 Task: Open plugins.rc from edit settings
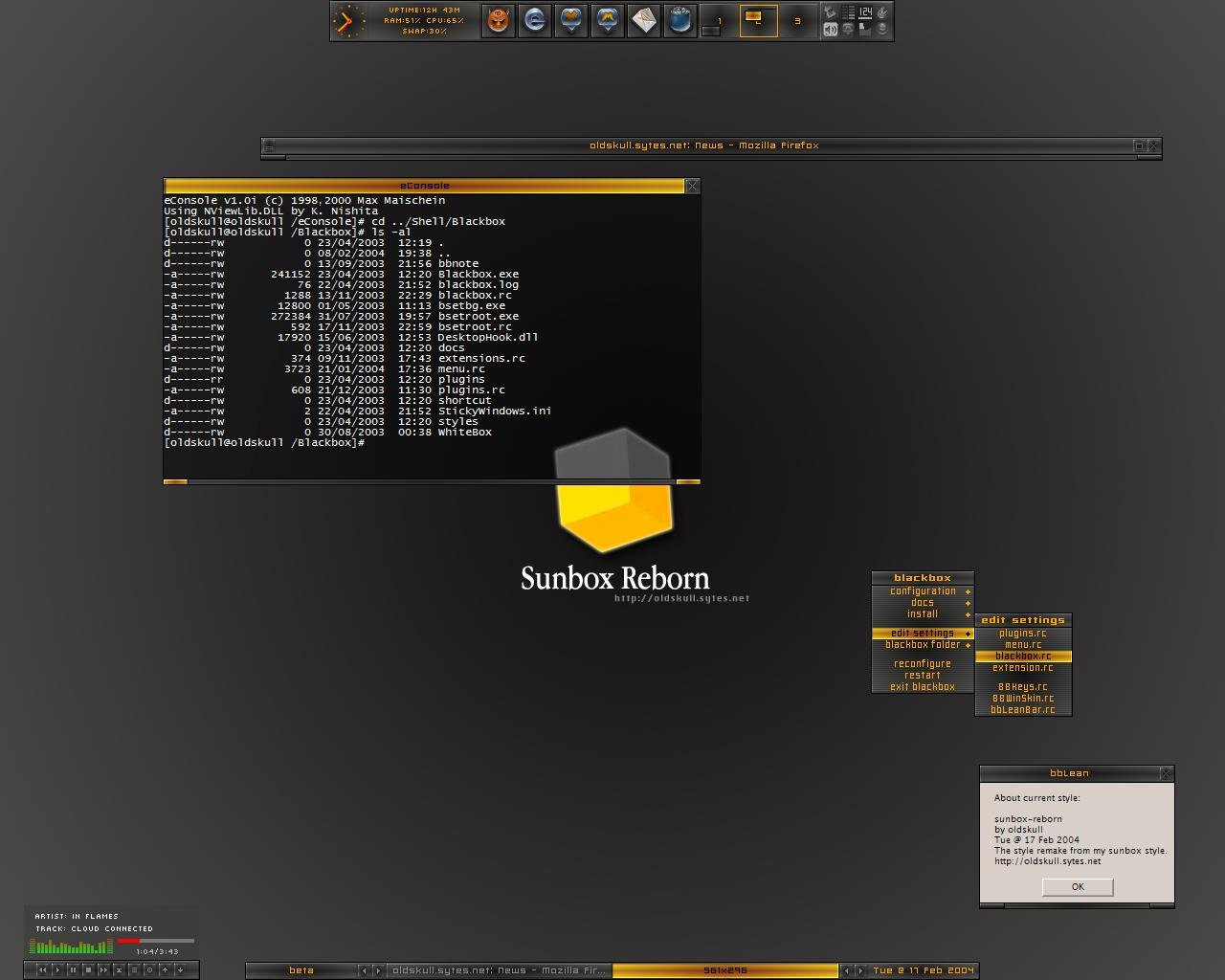pos(1023,634)
